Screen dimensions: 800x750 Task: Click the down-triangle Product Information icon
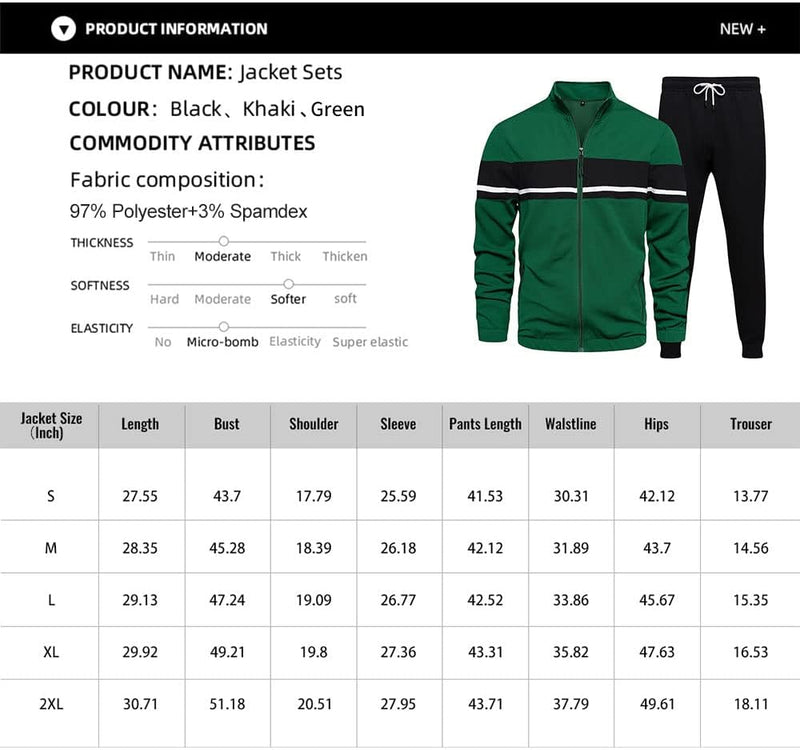pyautogui.click(x=64, y=29)
